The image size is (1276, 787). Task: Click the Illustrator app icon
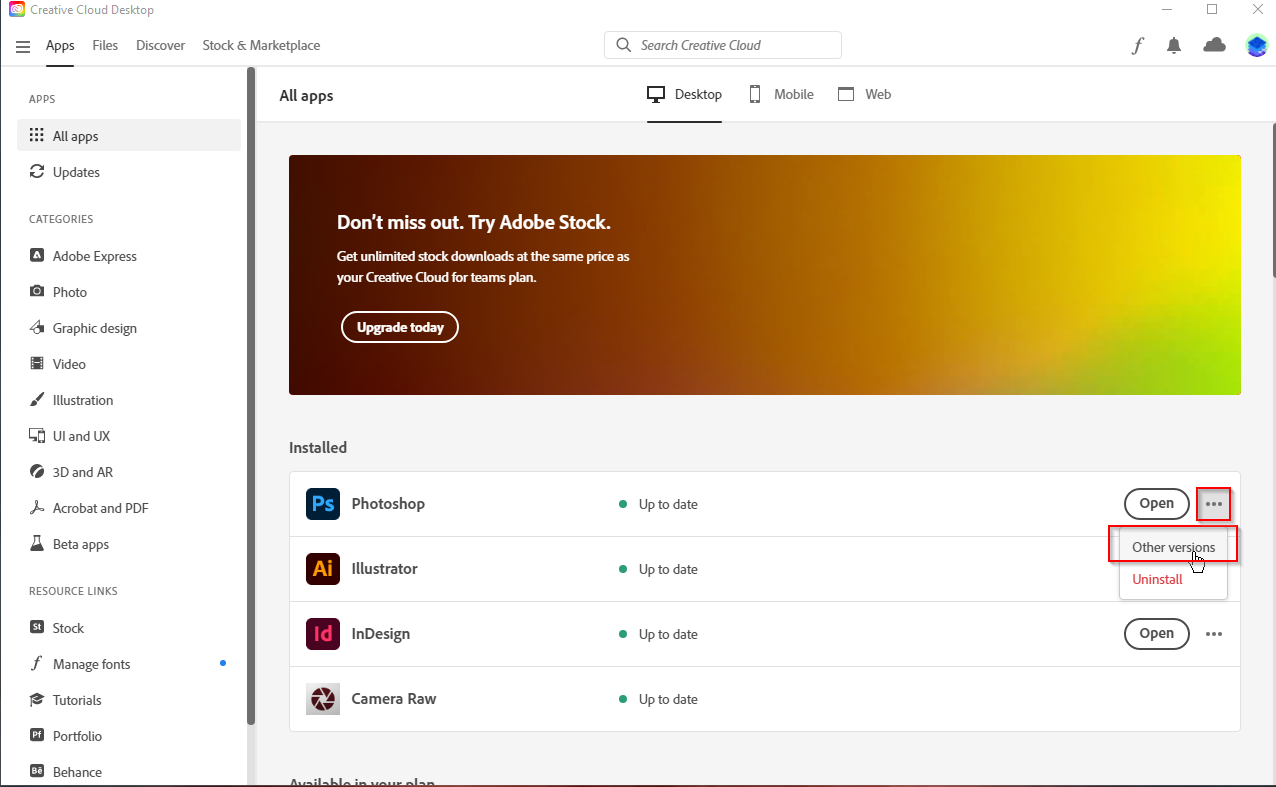[323, 569]
